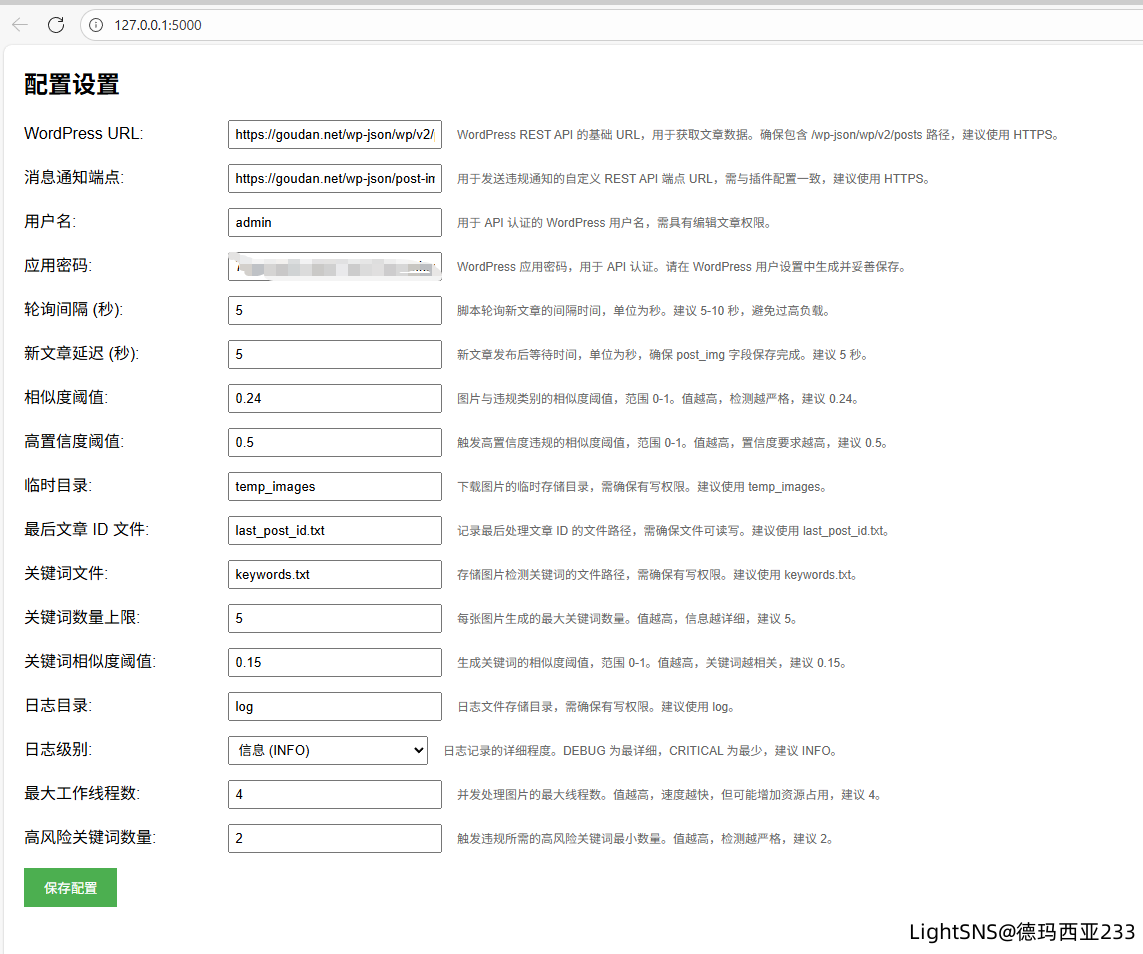Open the 日志级别 dropdown
Screen dimensions: 1143x954
pos(328,750)
